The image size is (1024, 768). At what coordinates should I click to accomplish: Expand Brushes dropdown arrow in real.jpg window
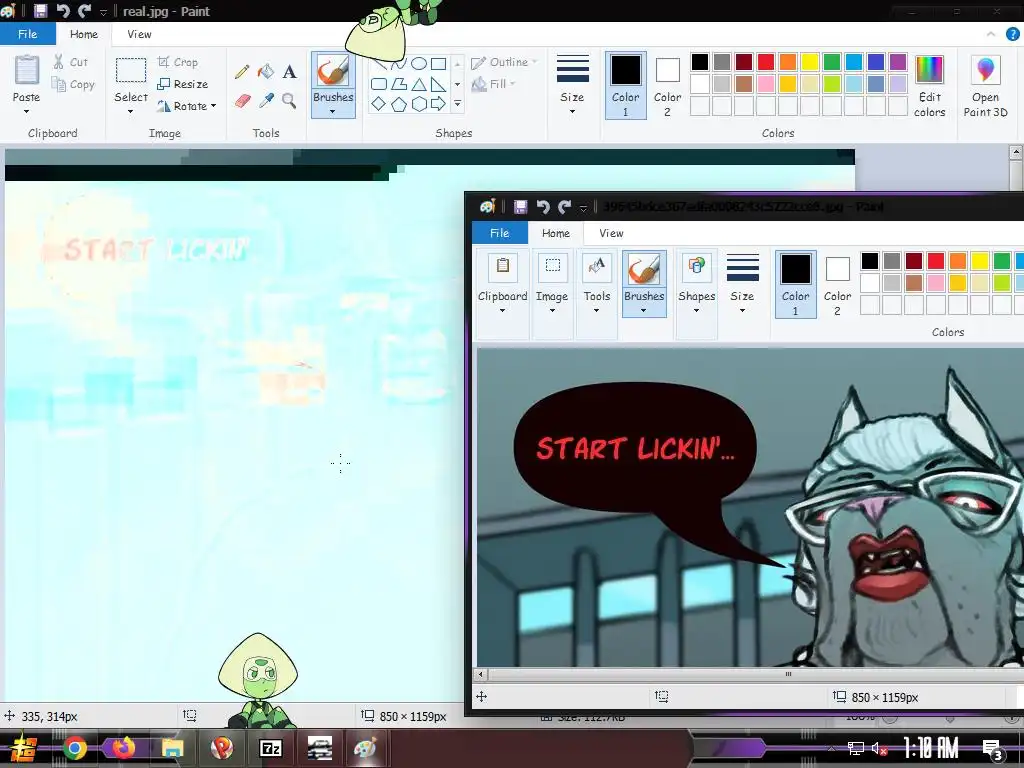332,112
